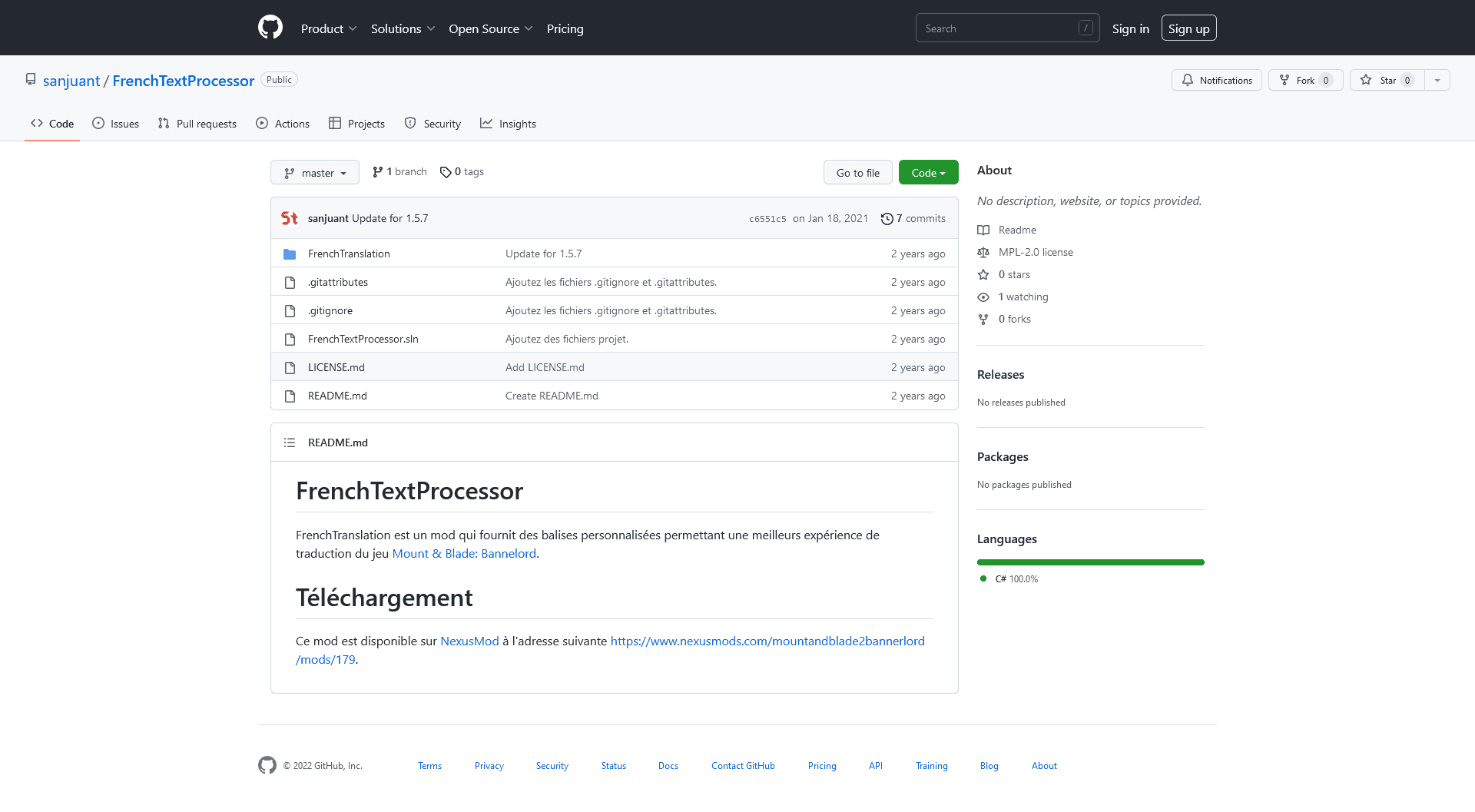Image resolution: width=1475 pixels, height=812 pixels.
Task: Open the Insights tab
Action: (x=509, y=124)
